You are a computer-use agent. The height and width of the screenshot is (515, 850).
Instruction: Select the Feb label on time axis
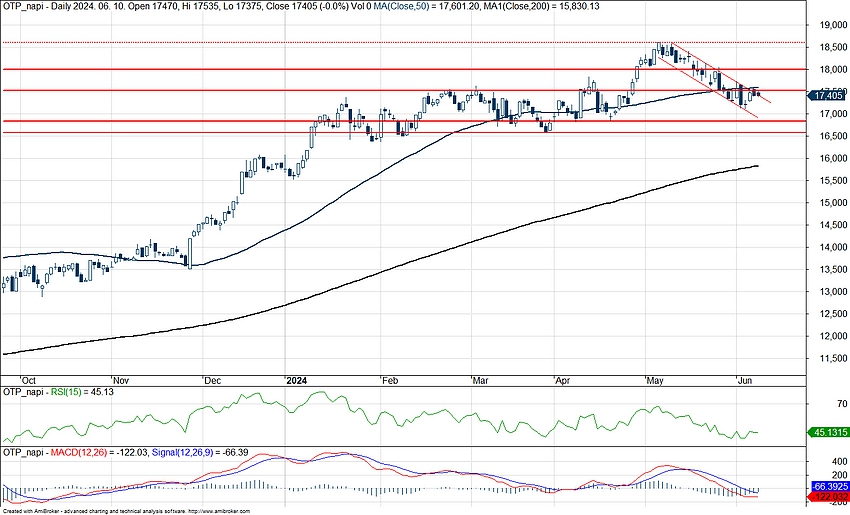tap(390, 381)
